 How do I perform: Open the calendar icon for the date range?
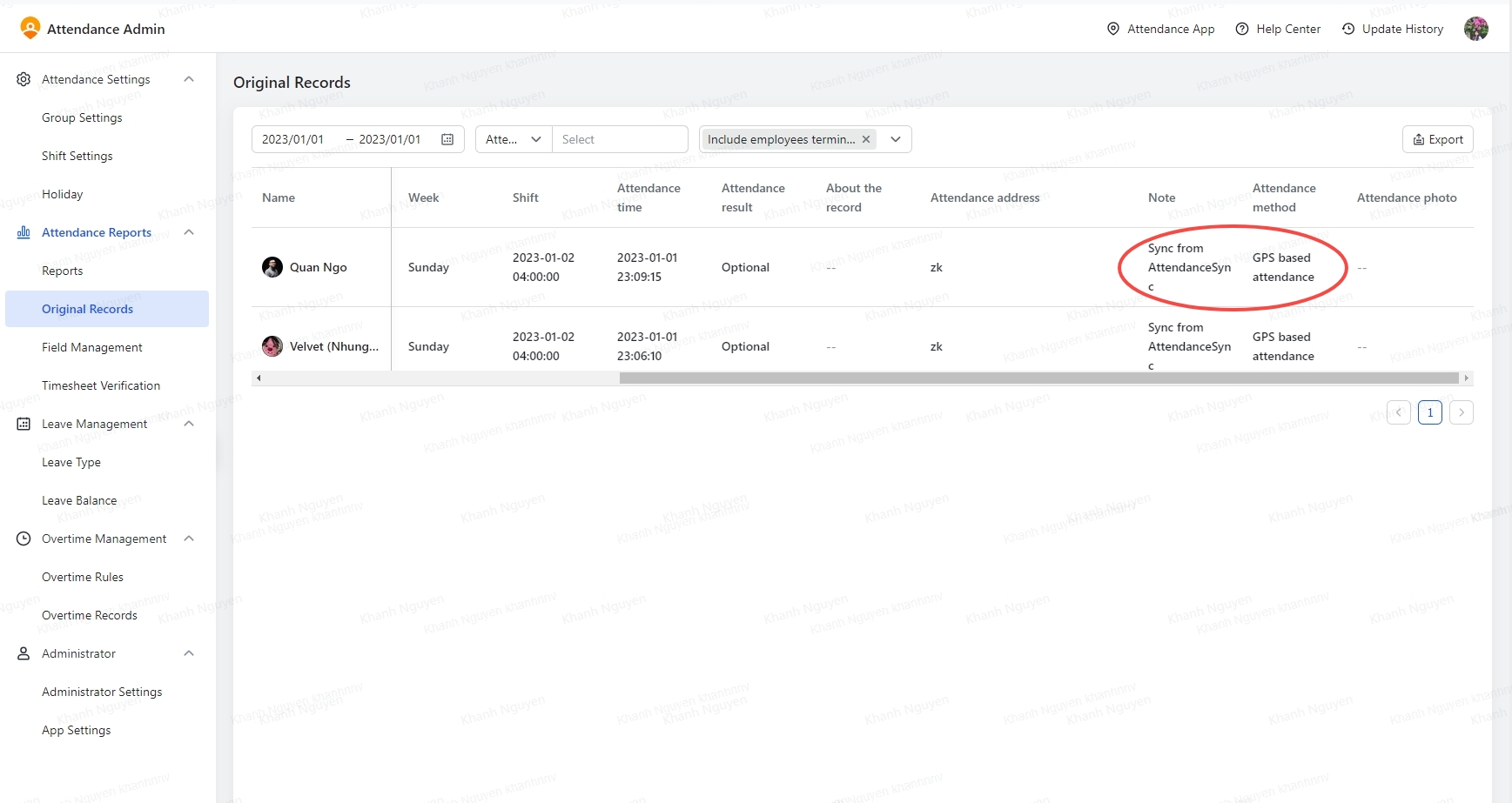point(447,139)
